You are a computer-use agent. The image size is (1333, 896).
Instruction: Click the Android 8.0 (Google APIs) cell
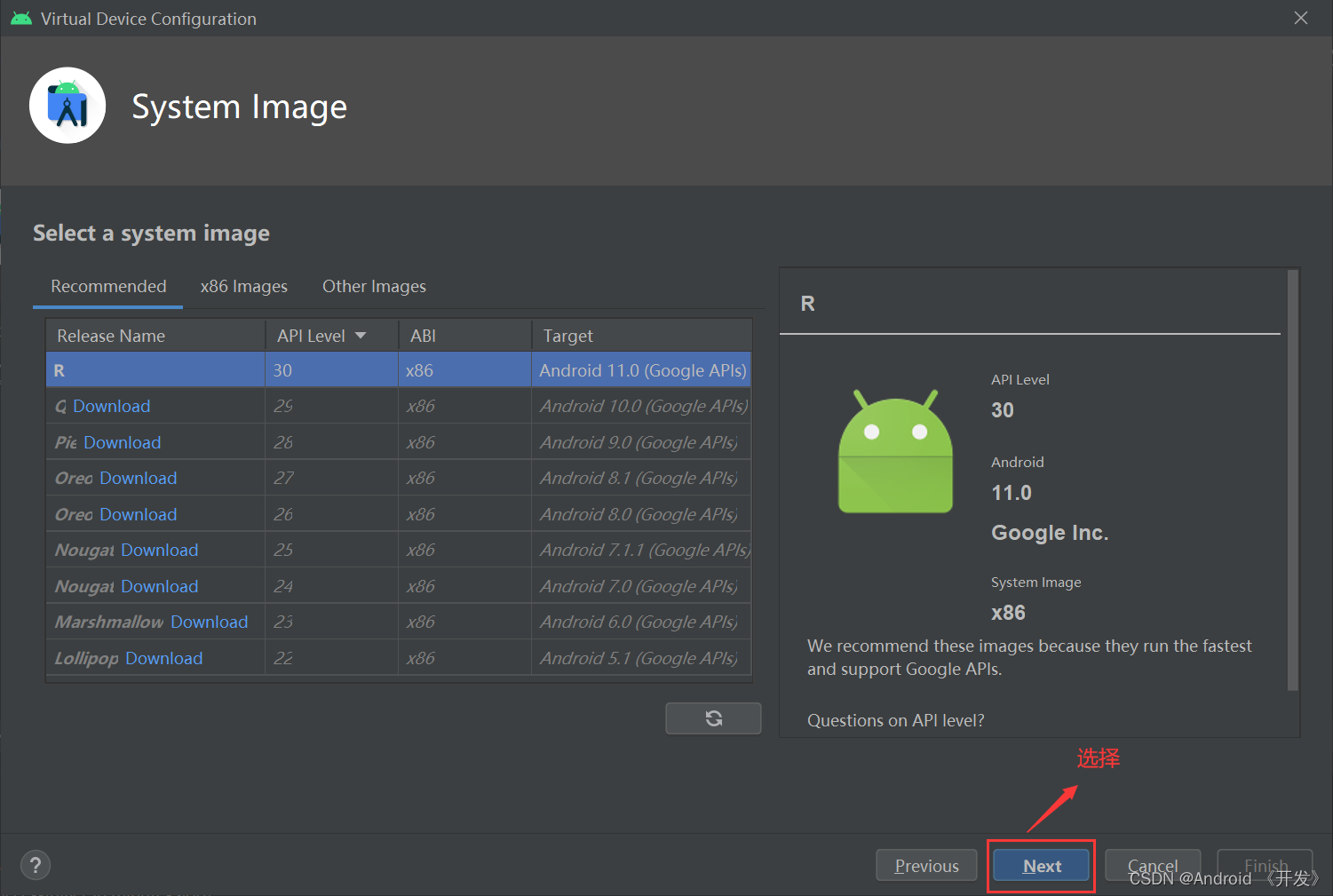point(641,514)
